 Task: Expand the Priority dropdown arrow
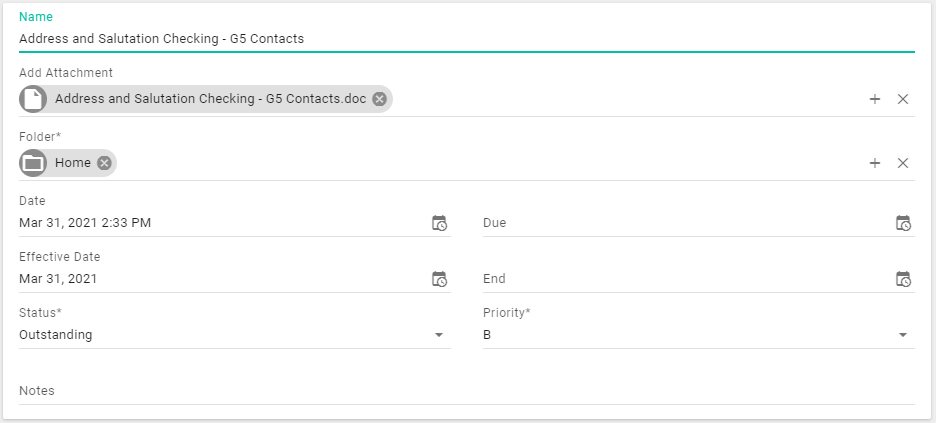903,335
